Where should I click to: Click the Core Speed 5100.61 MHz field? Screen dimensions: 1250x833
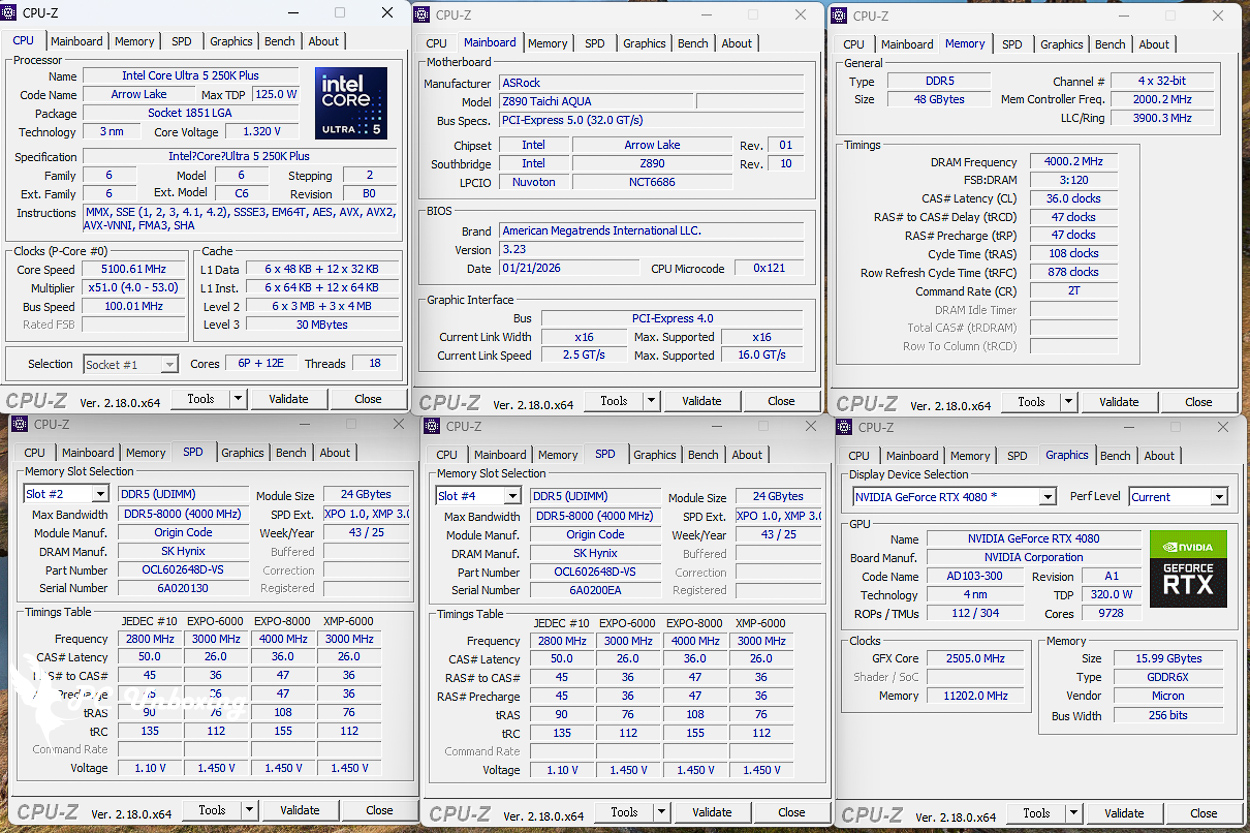click(x=133, y=269)
